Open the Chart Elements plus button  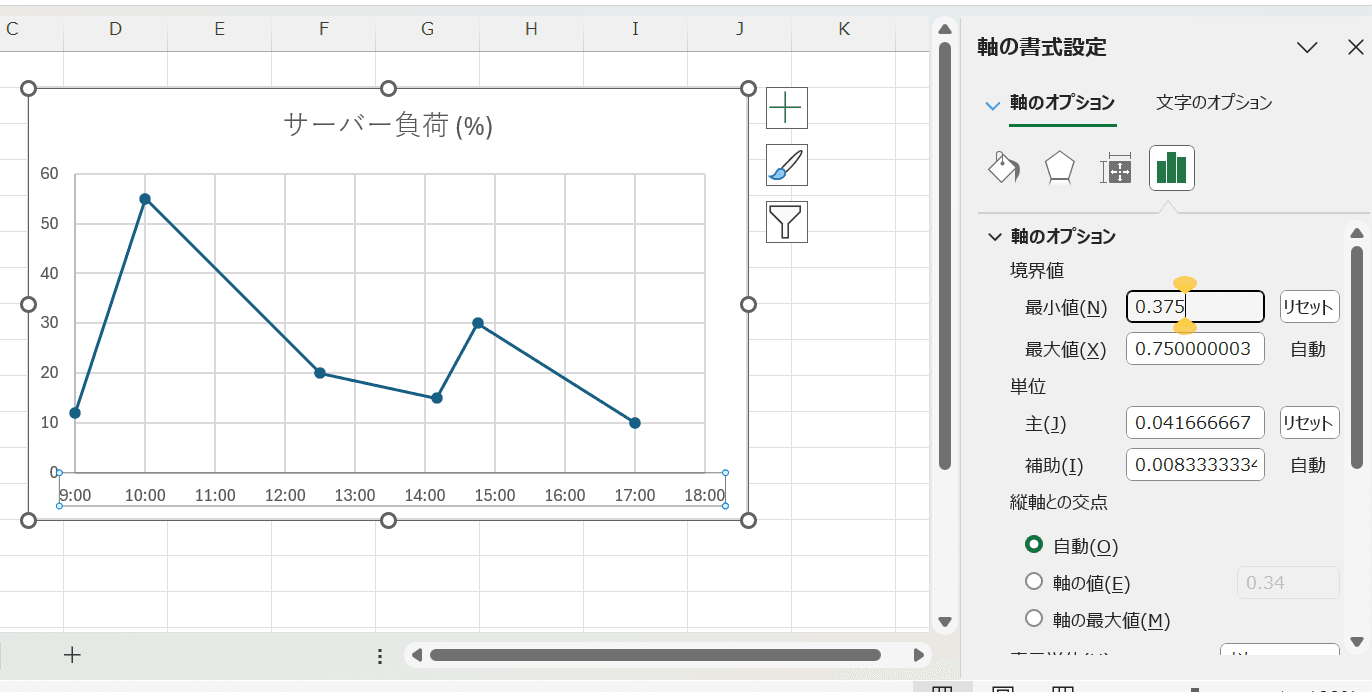pyautogui.click(x=787, y=107)
